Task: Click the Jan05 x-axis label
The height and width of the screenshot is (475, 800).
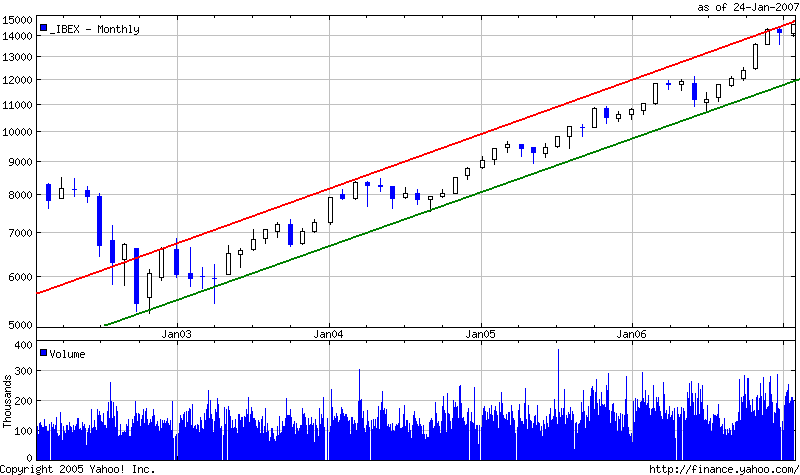Action: [x=480, y=334]
